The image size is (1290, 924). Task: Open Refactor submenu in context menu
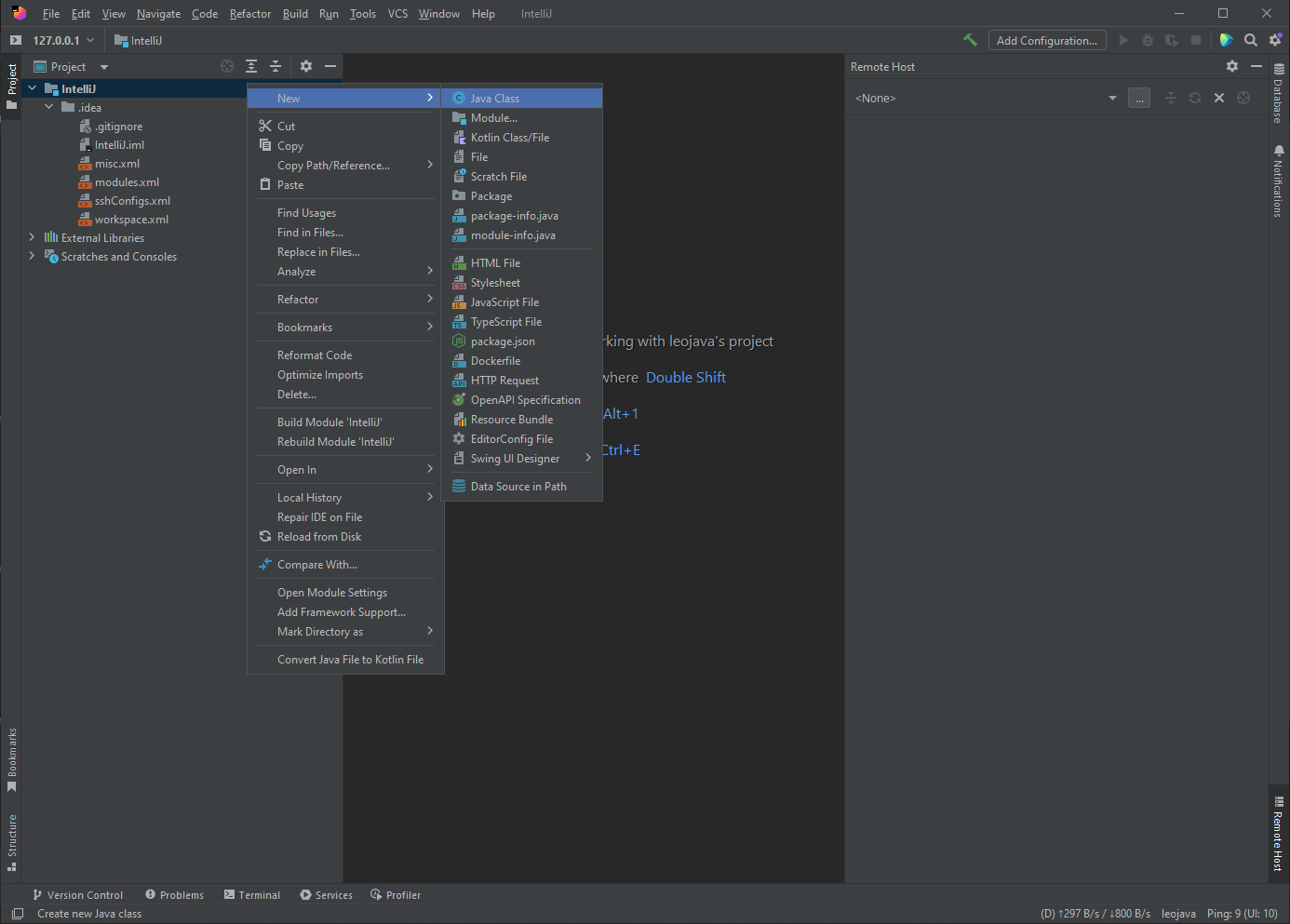click(345, 299)
